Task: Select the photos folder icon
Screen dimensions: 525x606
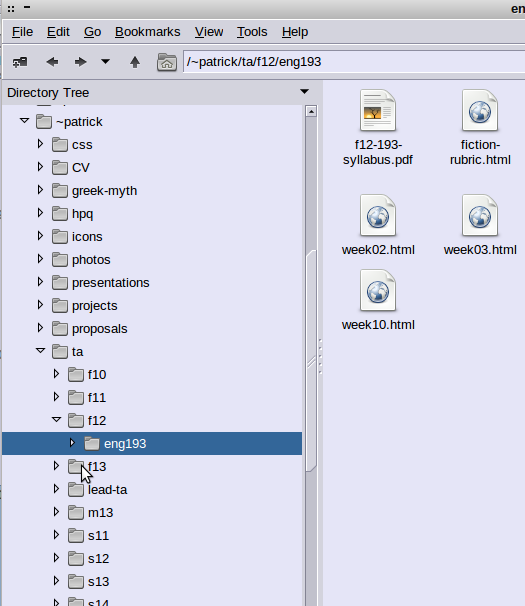Action: click(60, 259)
